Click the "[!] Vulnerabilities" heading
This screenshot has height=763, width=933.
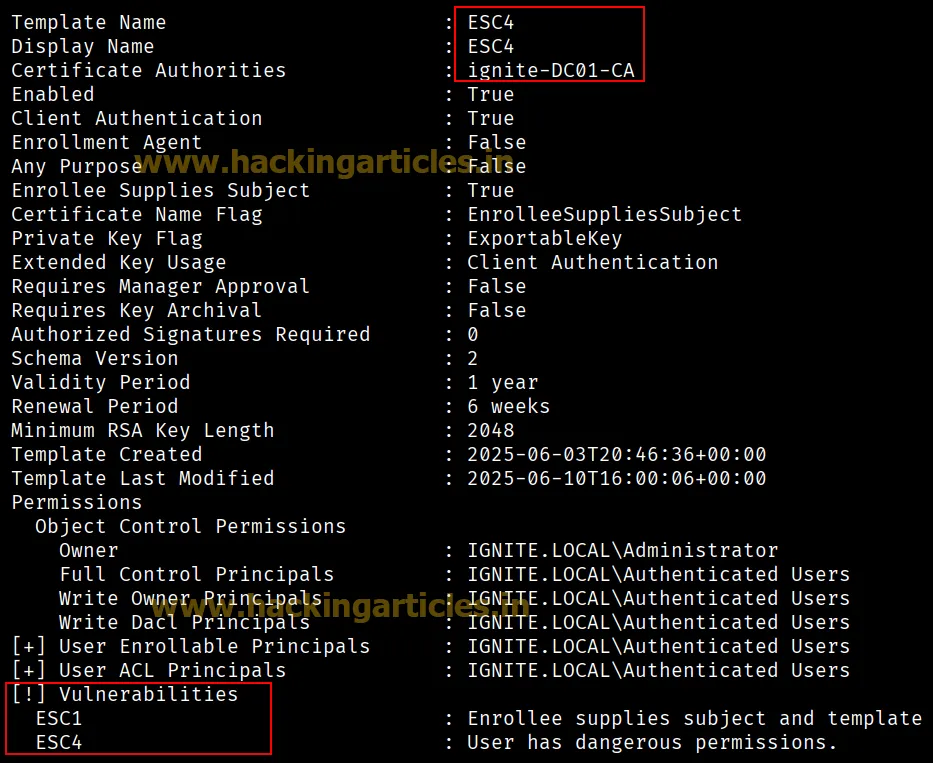125,694
